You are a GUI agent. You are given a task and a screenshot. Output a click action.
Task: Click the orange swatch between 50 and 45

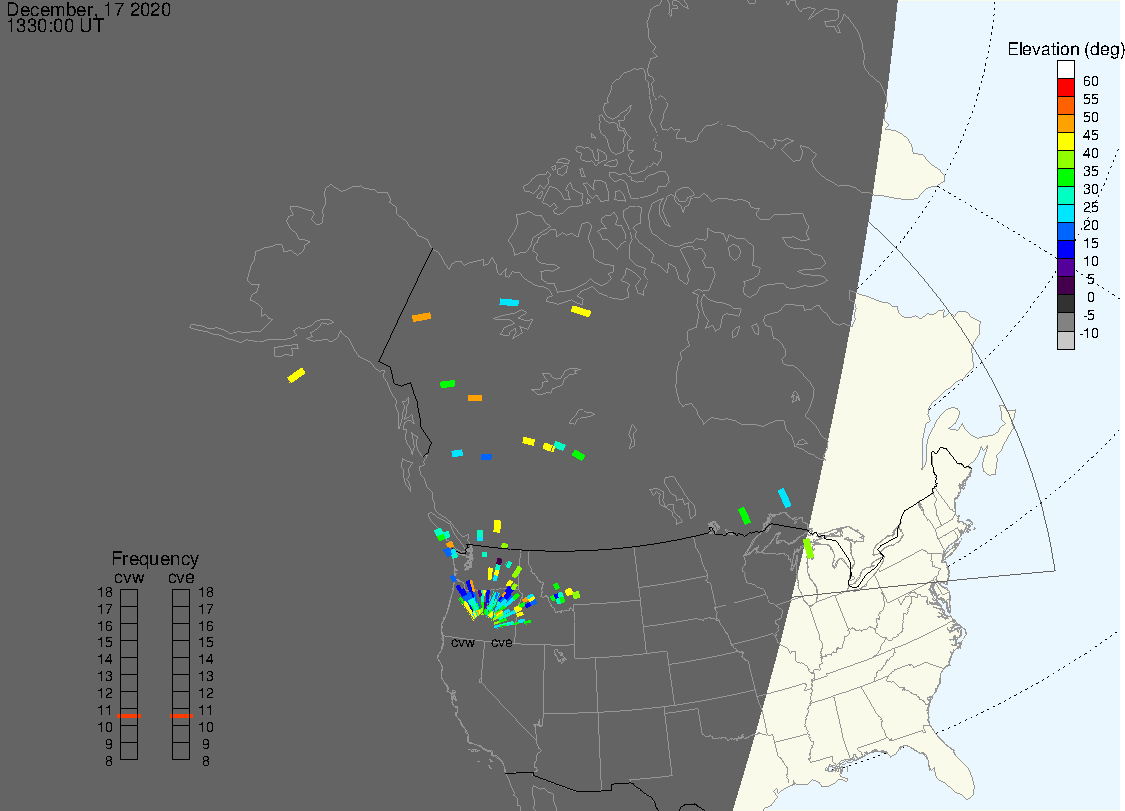point(1065,123)
